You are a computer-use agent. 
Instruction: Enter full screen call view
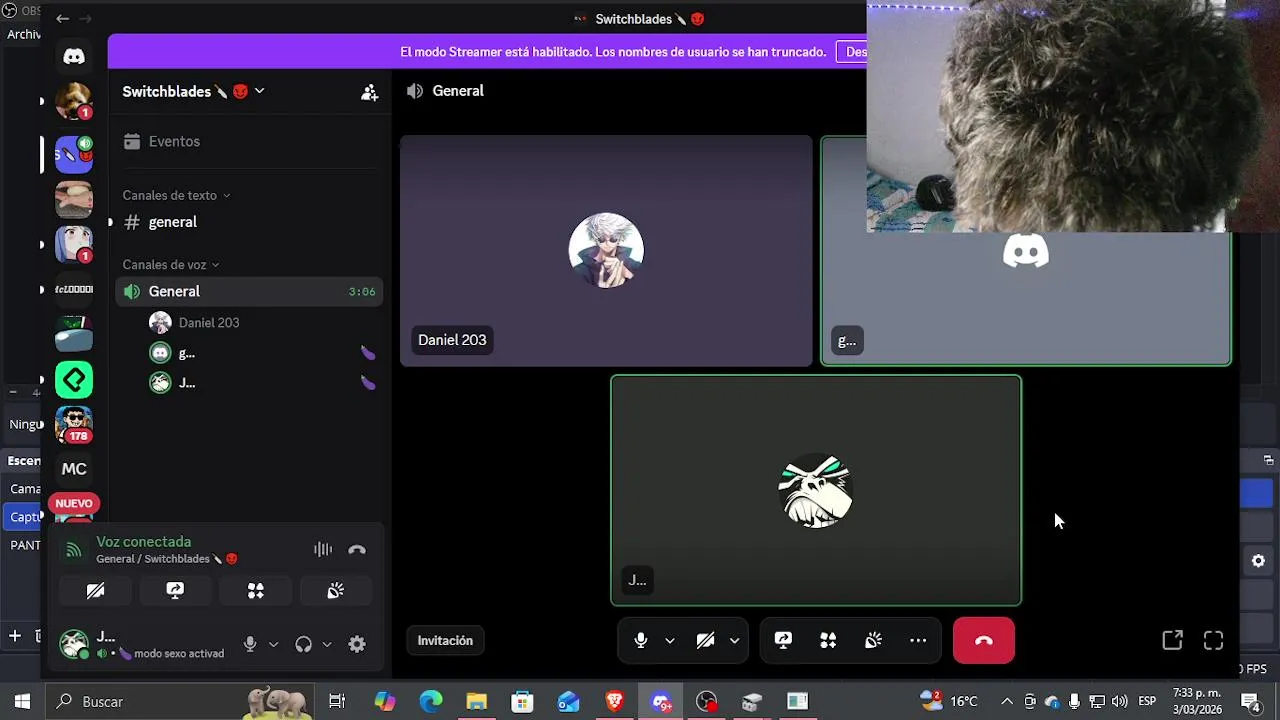point(1213,641)
